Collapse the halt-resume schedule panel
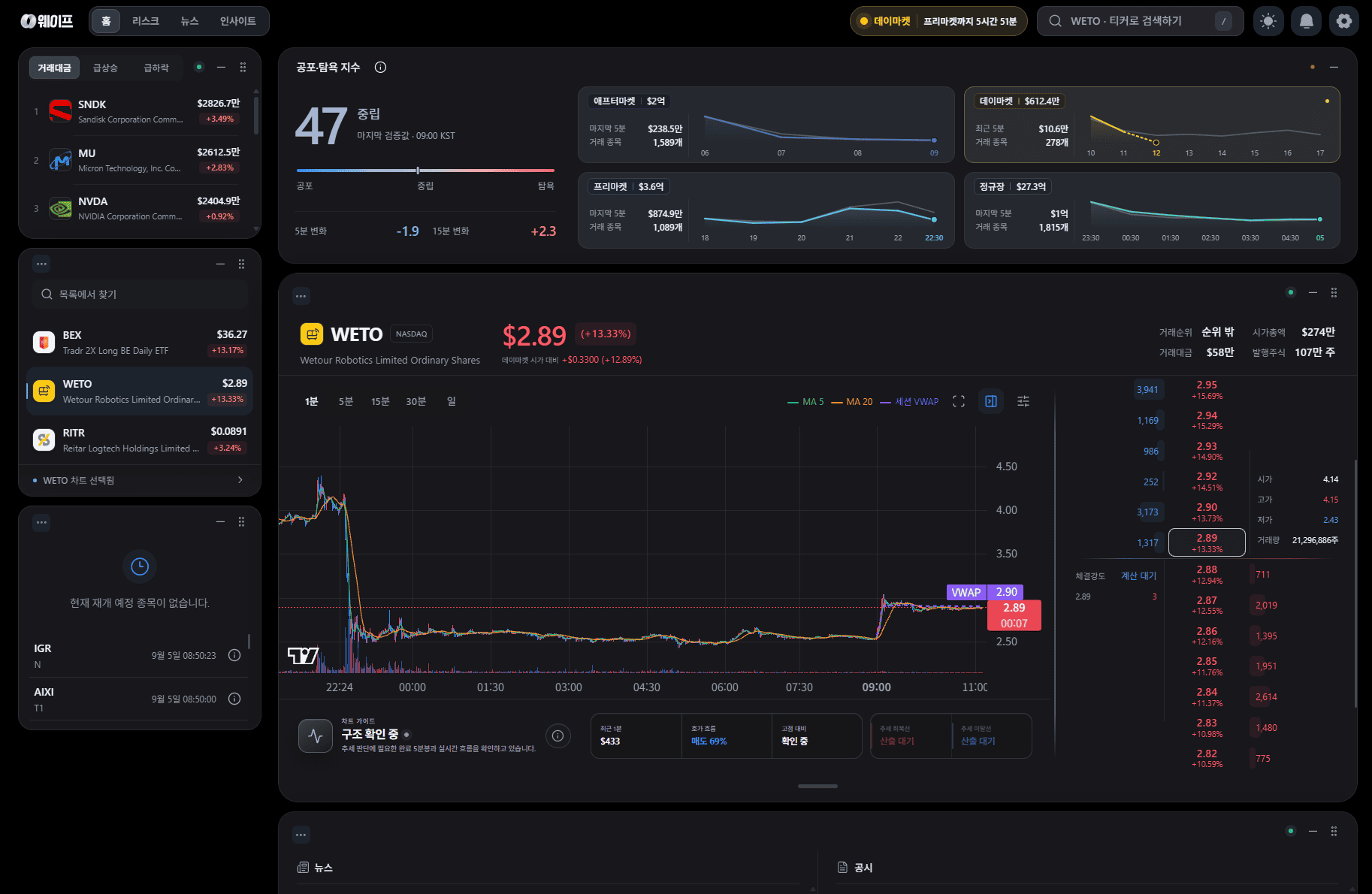 [x=220, y=522]
